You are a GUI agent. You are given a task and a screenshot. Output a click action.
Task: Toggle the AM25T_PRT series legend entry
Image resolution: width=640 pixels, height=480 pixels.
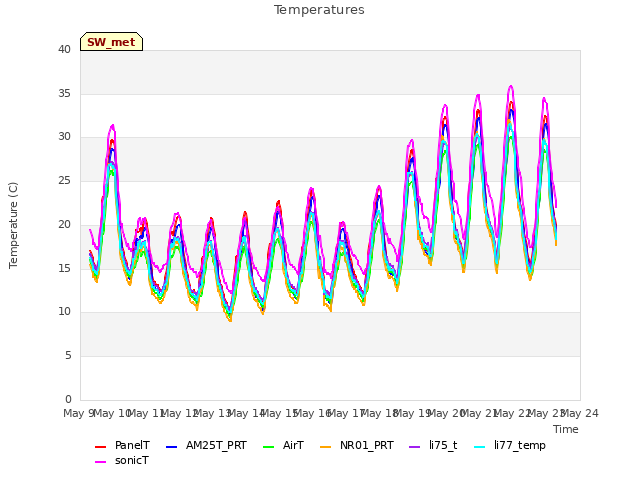[207, 445]
